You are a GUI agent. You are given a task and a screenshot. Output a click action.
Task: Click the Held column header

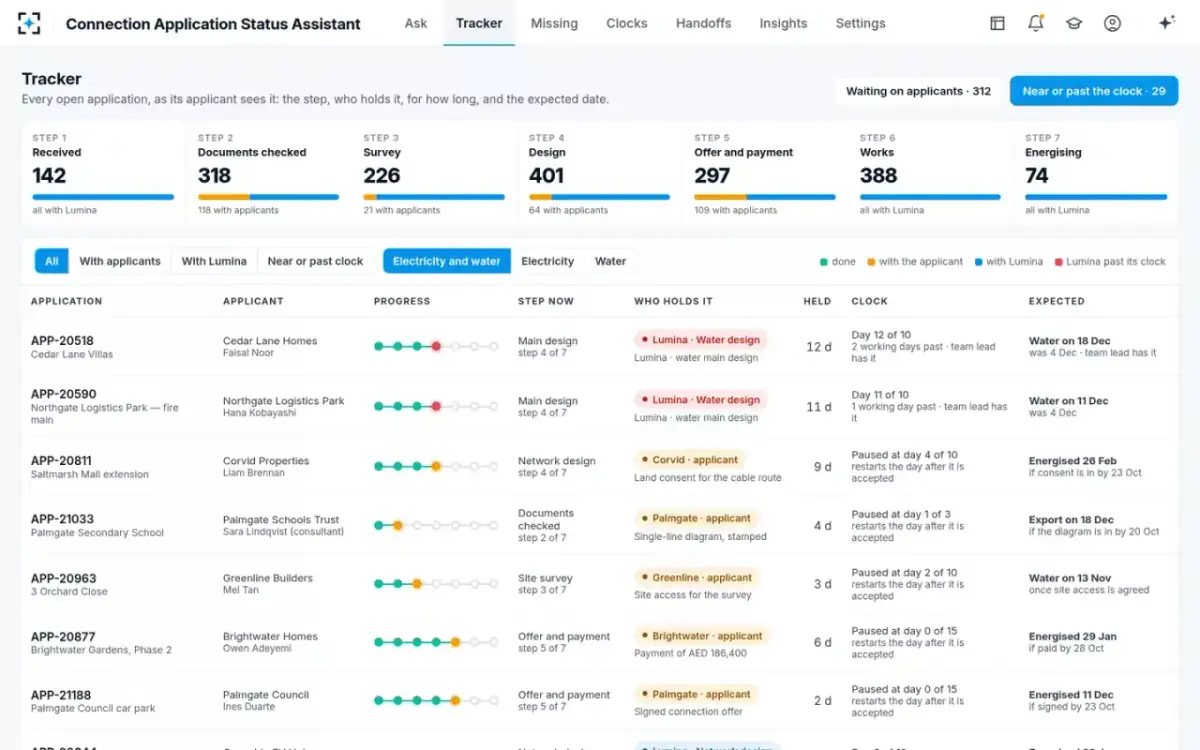817,301
